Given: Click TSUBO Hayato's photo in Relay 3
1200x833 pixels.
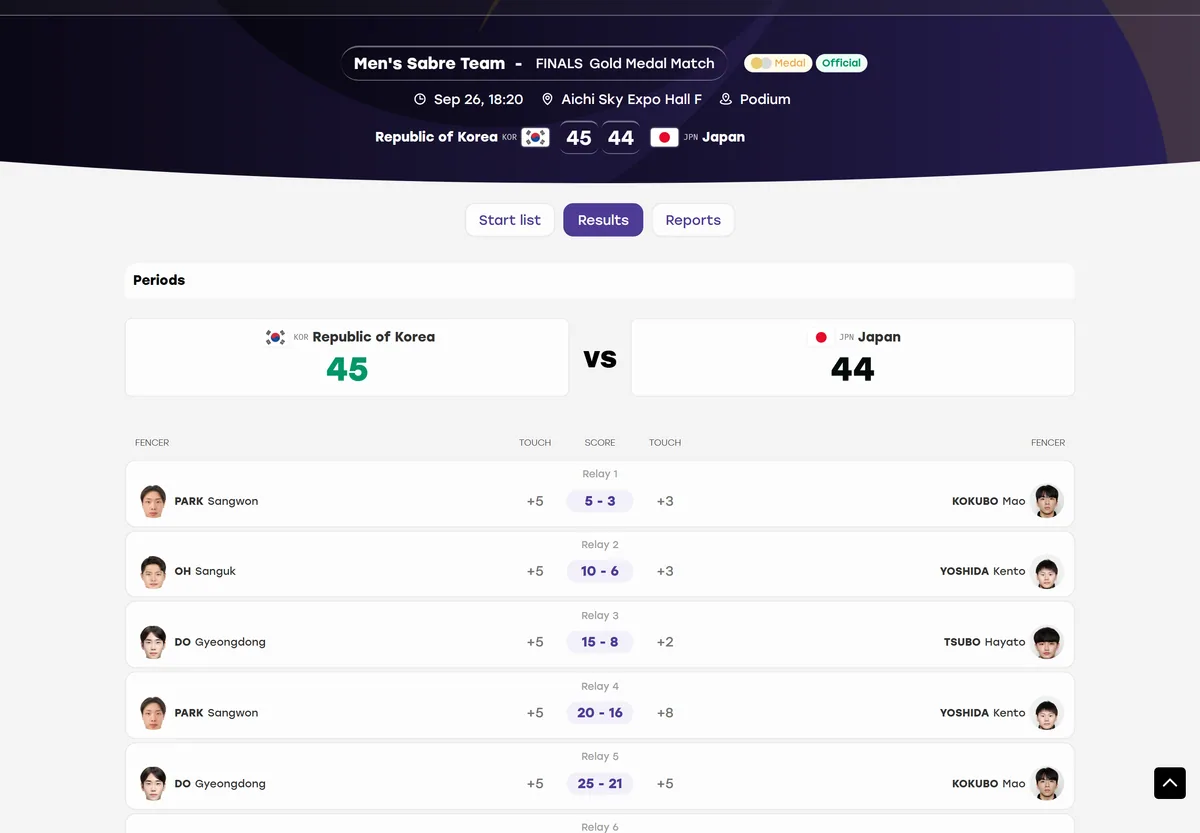Looking at the screenshot, I should click(1047, 642).
